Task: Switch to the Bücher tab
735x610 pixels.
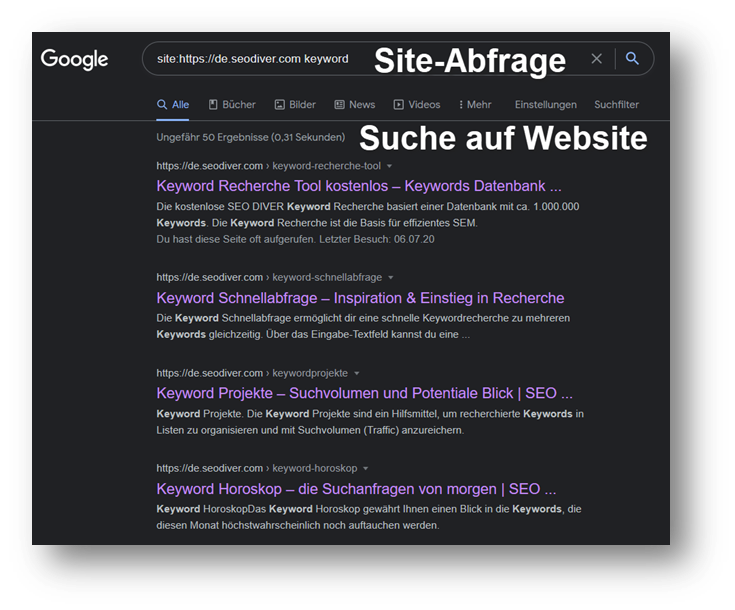Action: [232, 105]
